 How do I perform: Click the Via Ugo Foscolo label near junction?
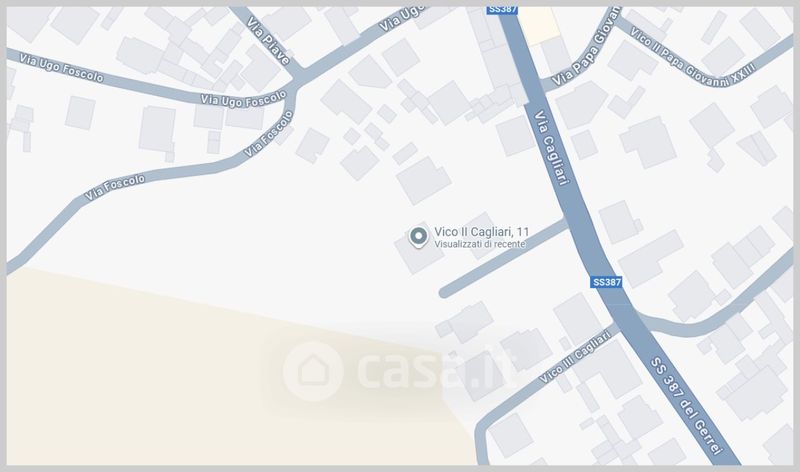pyautogui.click(x=243, y=100)
